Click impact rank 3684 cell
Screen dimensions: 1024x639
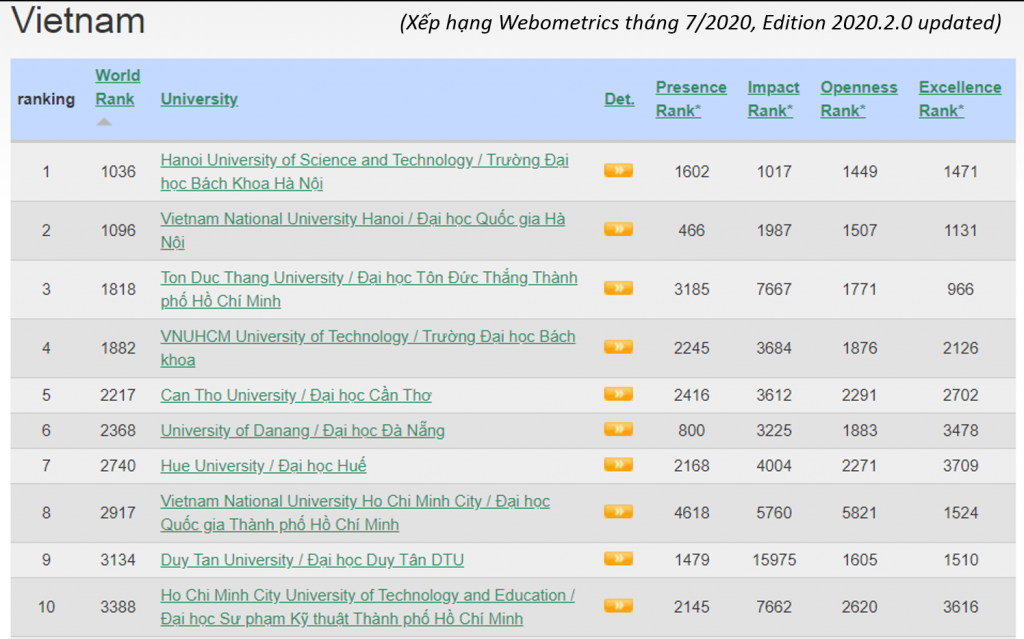pos(774,348)
